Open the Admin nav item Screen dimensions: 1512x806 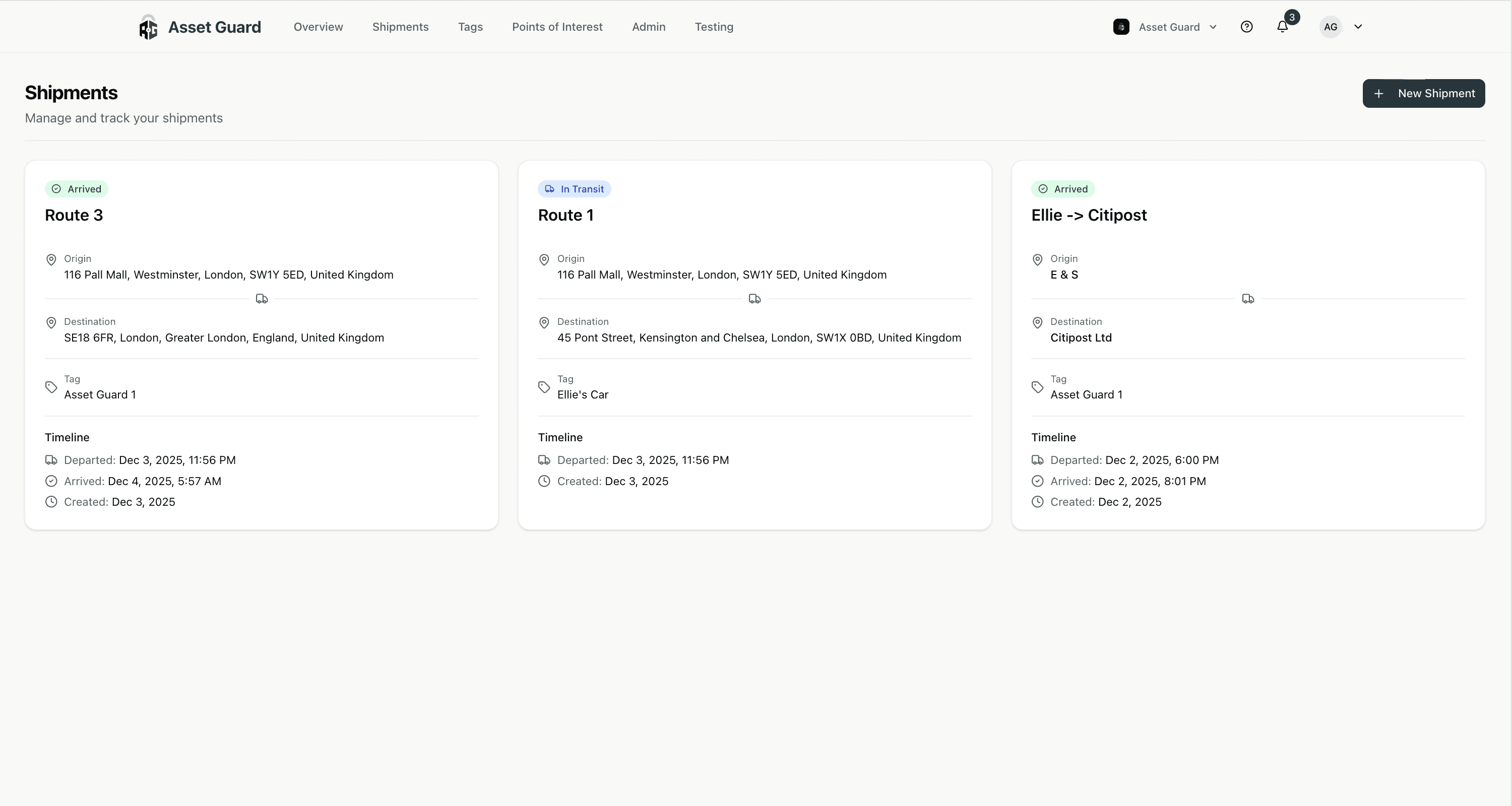649,27
